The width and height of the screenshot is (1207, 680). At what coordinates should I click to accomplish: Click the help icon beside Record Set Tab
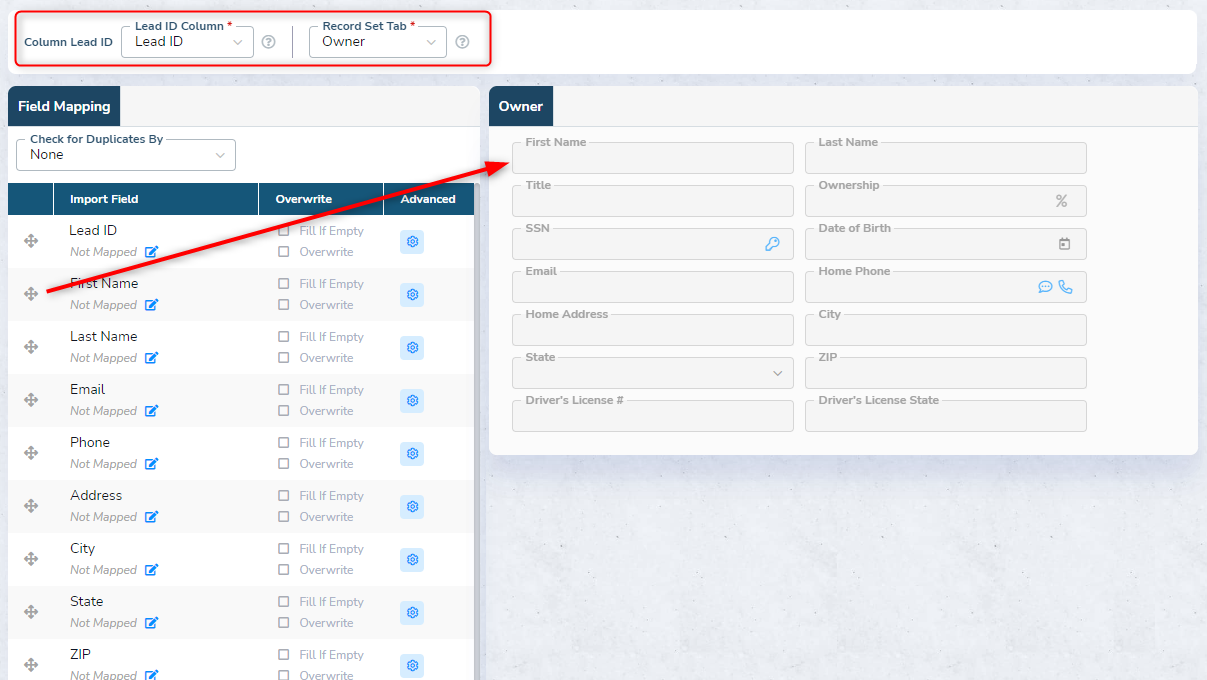[x=462, y=42]
